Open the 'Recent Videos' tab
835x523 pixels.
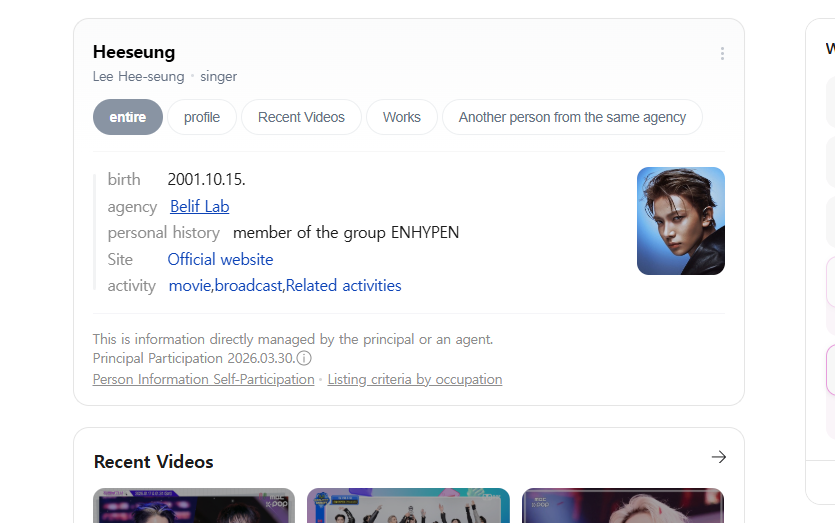point(301,117)
